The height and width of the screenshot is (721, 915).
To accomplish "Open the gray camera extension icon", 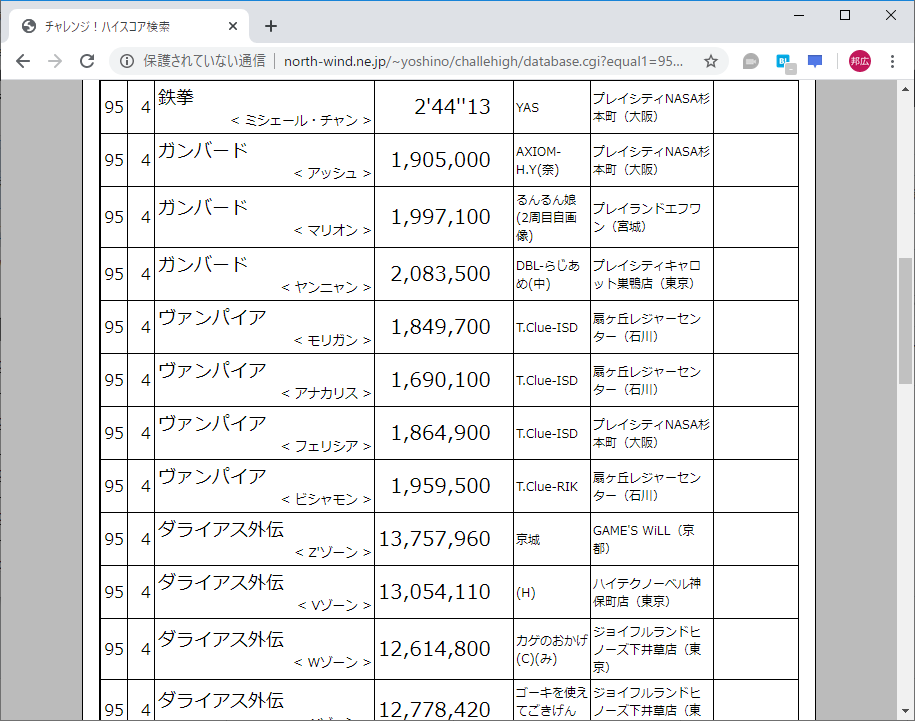I will (x=750, y=61).
